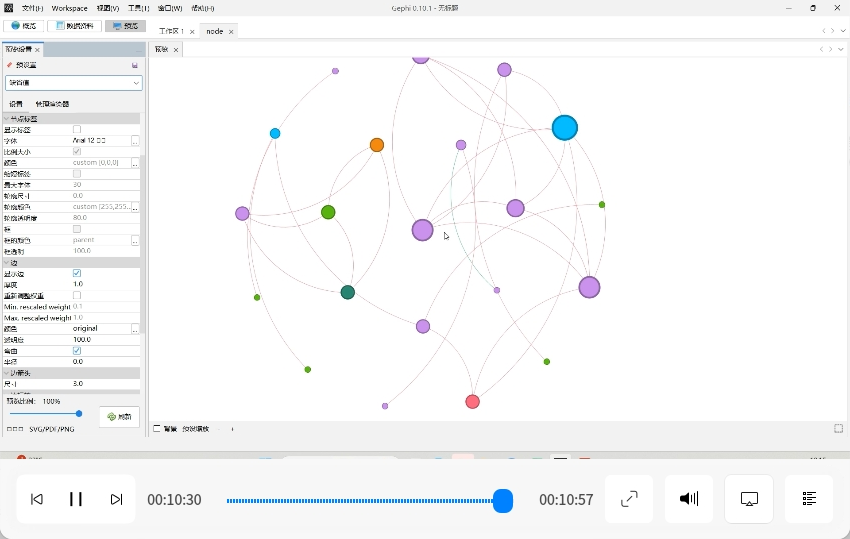Open the playlist icon in video player

click(809, 499)
